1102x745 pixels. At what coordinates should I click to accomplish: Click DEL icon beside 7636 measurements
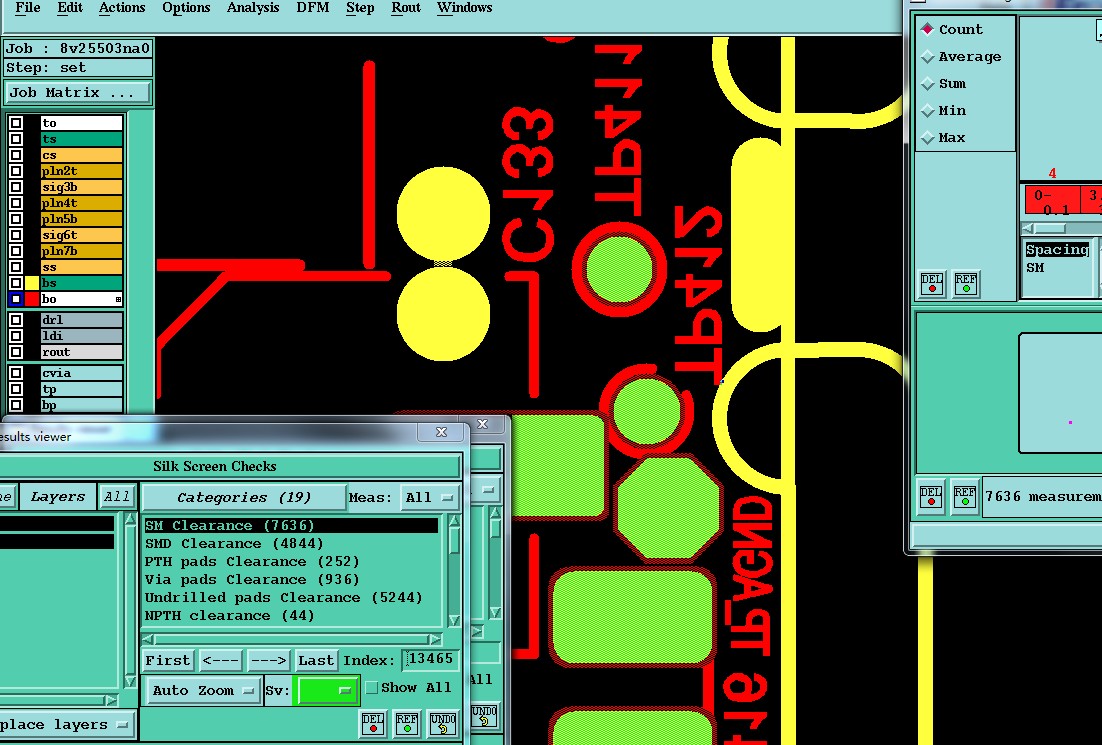pyautogui.click(x=932, y=497)
